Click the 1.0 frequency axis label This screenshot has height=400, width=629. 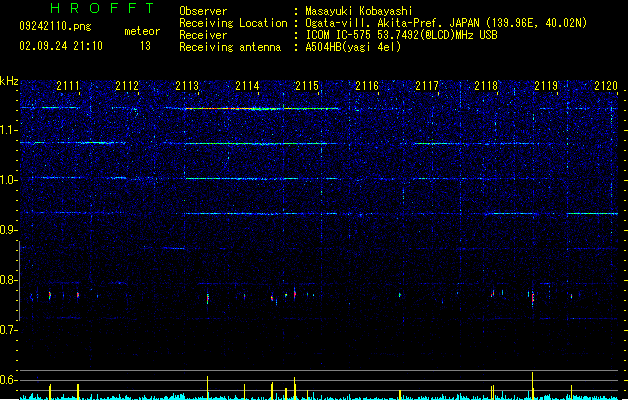click(9, 180)
